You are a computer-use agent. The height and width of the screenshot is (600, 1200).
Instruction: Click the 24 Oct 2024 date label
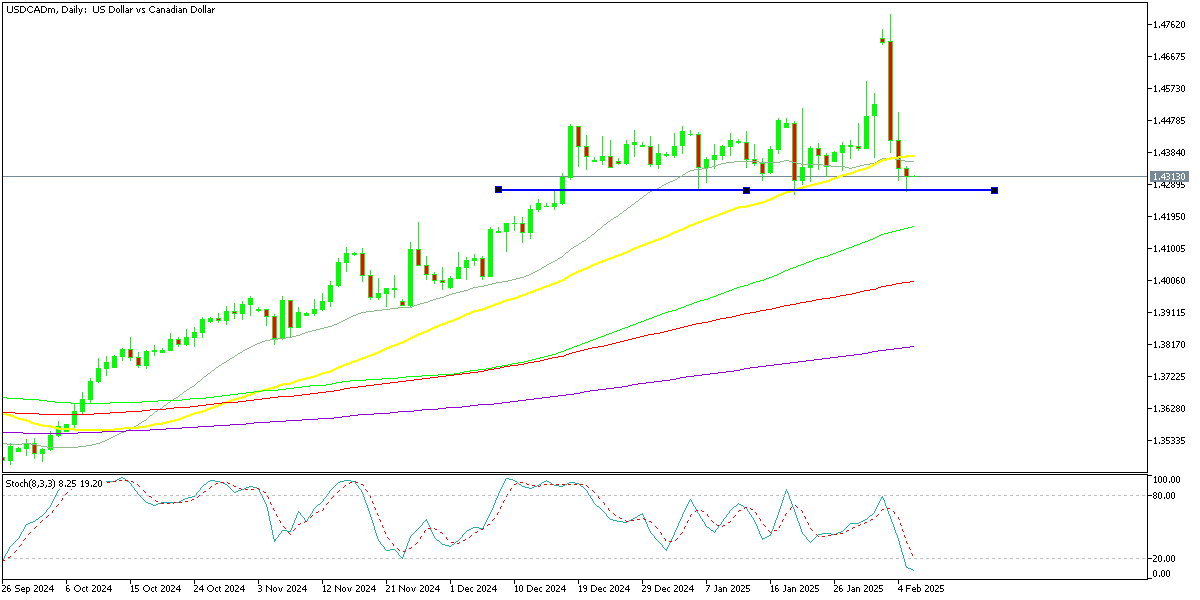(x=220, y=589)
